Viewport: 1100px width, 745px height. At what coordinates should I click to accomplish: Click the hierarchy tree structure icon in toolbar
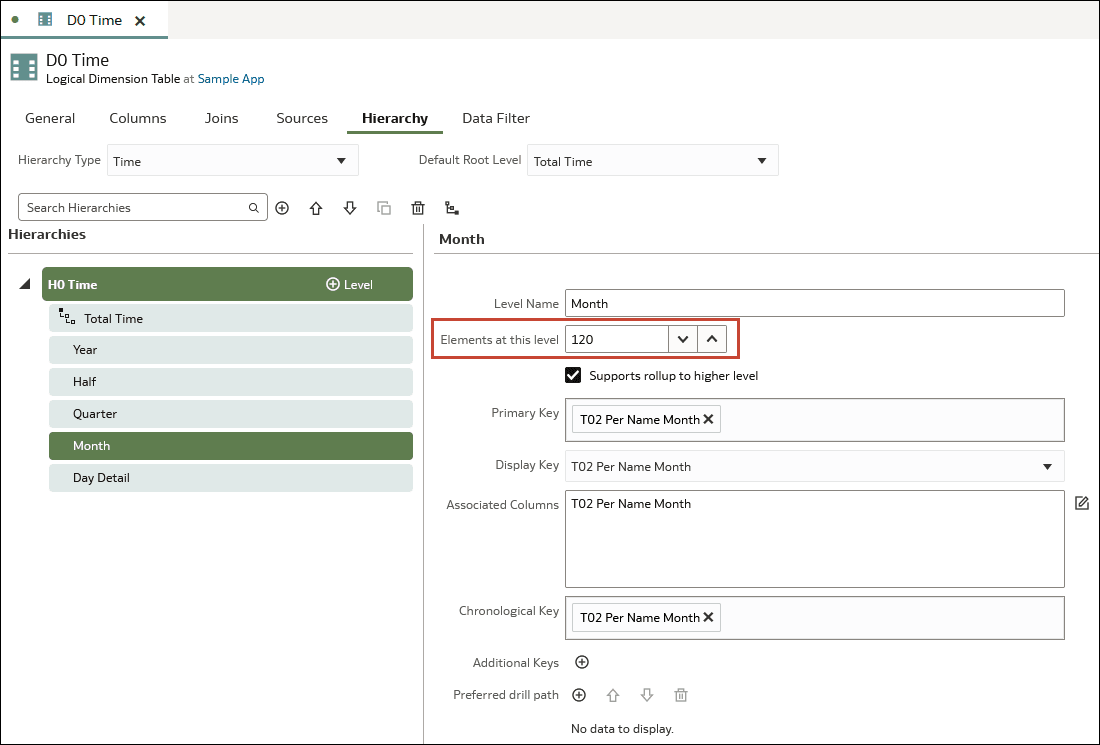point(452,208)
